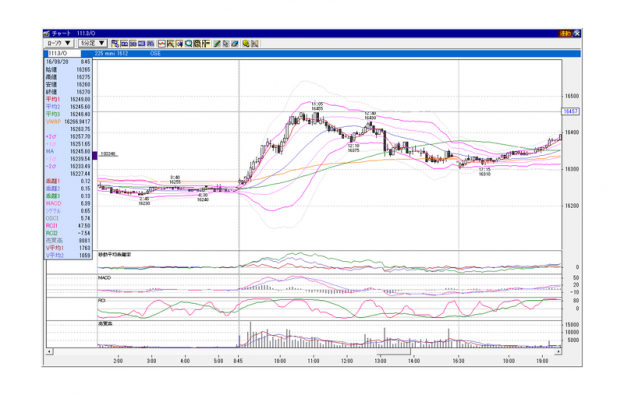Viewport: 624px width, 395px height.
Task: Click the RCI pane label
Action: [x=102, y=301]
